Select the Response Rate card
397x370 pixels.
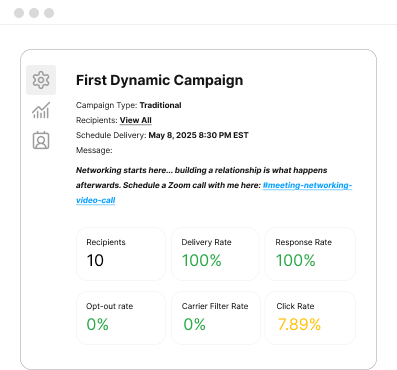point(310,254)
